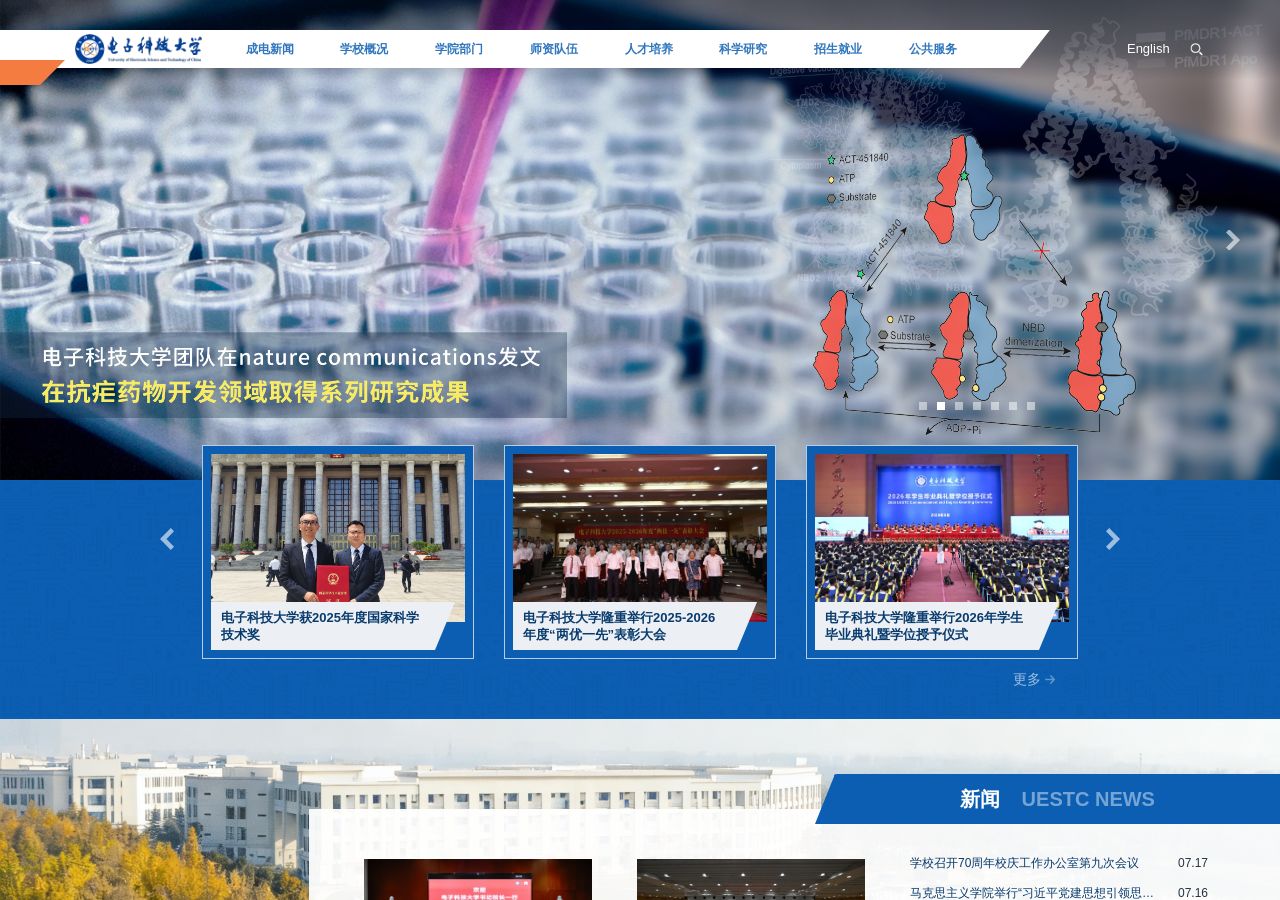Click the arrow beside 更多
Viewport: 1280px width, 900px height.
coord(1050,680)
